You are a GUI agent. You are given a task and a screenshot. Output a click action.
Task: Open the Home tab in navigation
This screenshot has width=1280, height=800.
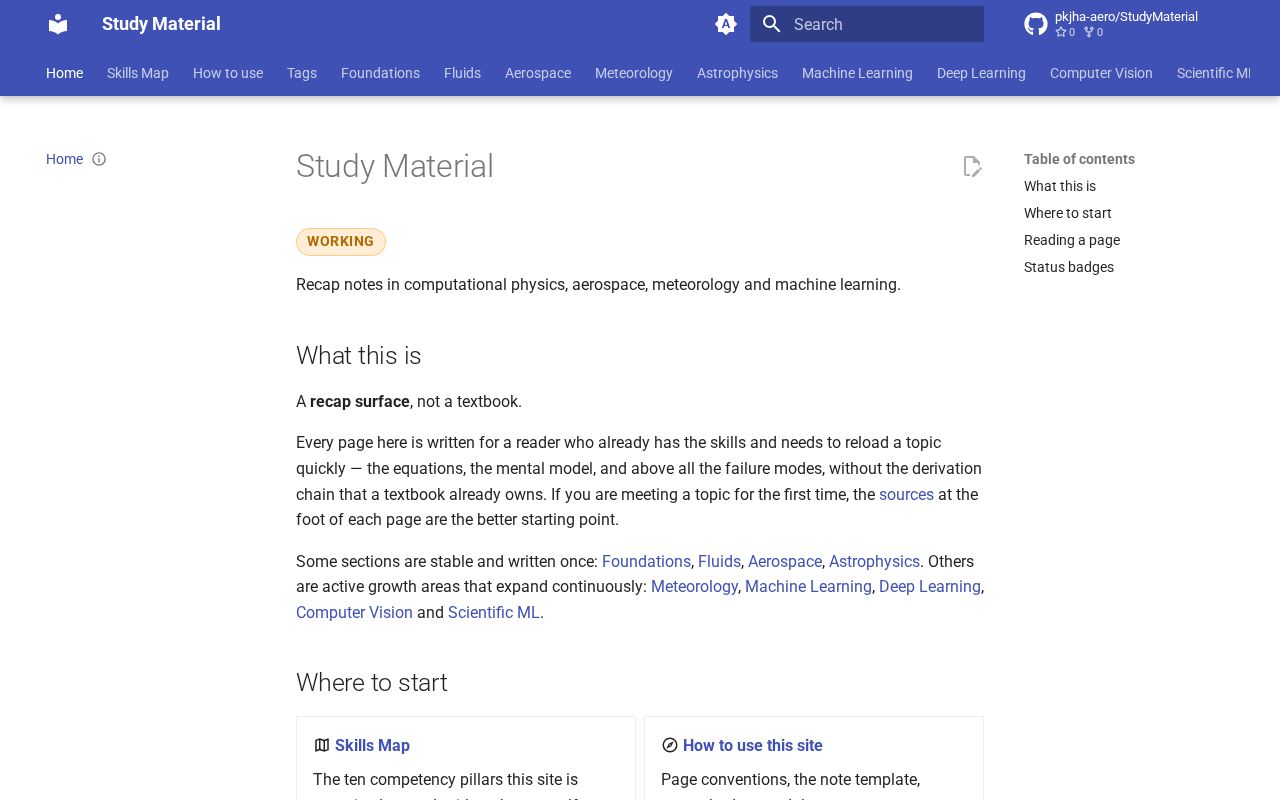tap(65, 73)
